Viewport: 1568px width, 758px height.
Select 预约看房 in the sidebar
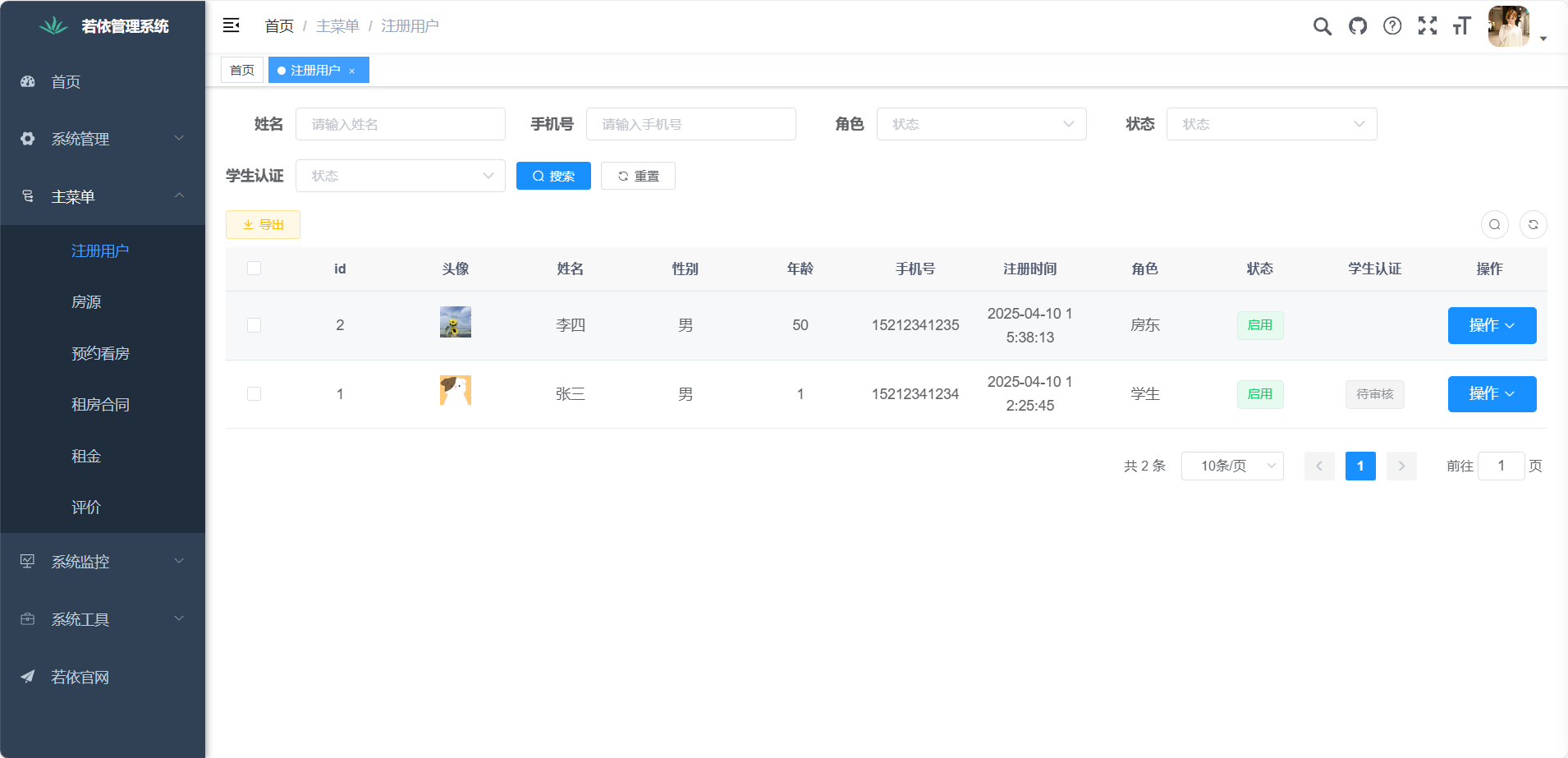(103, 353)
